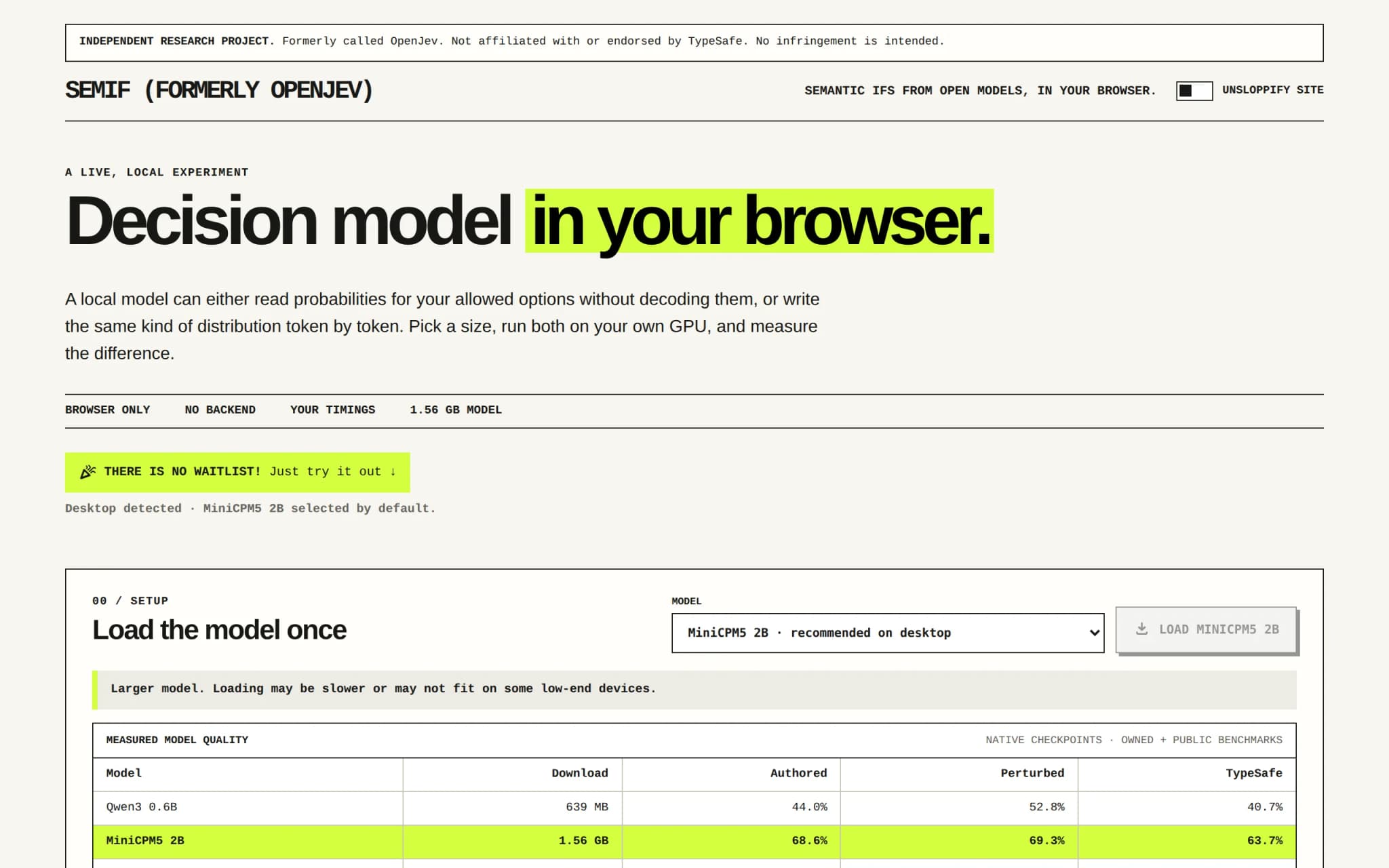The image size is (1389, 868).
Task: Click the download icon in Load button
Action: [x=1142, y=629]
